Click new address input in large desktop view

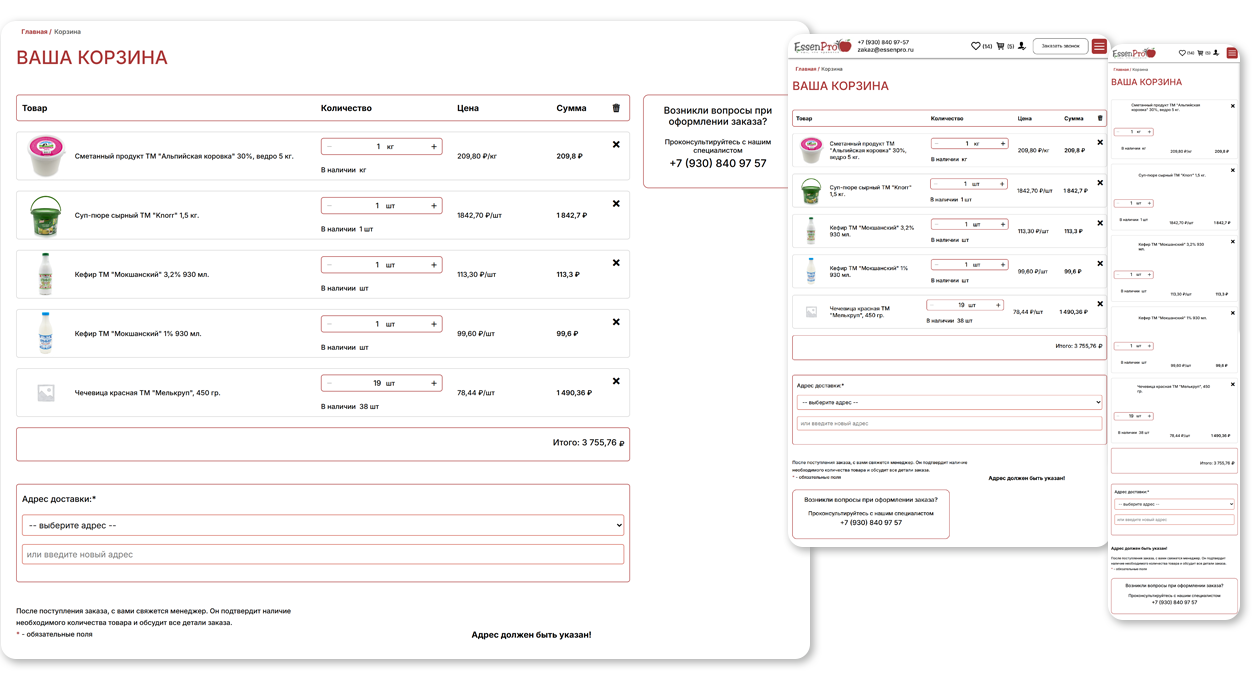[x=323, y=554]
